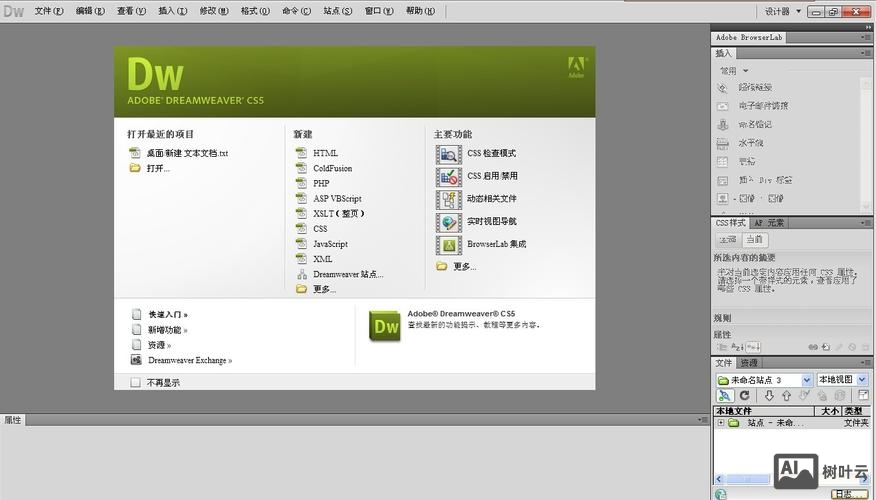Open the 常用 insert category dropdown
The width and height of the screenshot is (876, 500).
[x=734, y=71]
